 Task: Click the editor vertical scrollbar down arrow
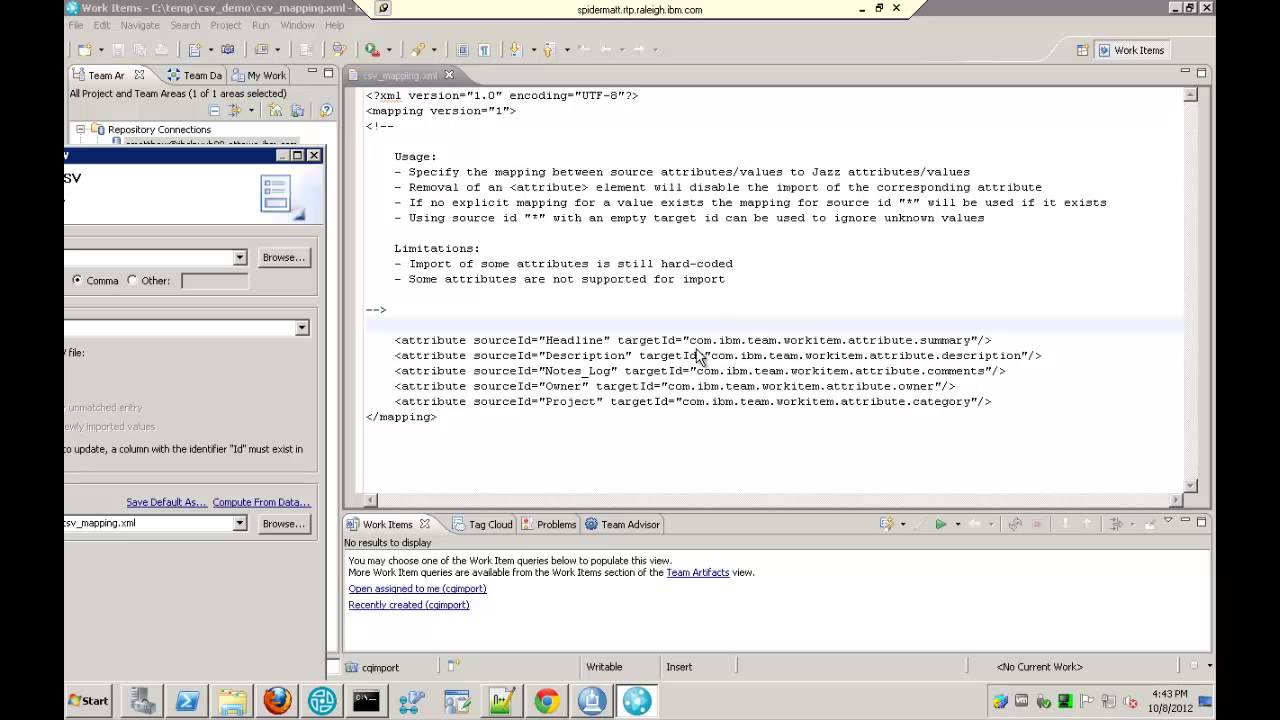[x=1190, y=485]
